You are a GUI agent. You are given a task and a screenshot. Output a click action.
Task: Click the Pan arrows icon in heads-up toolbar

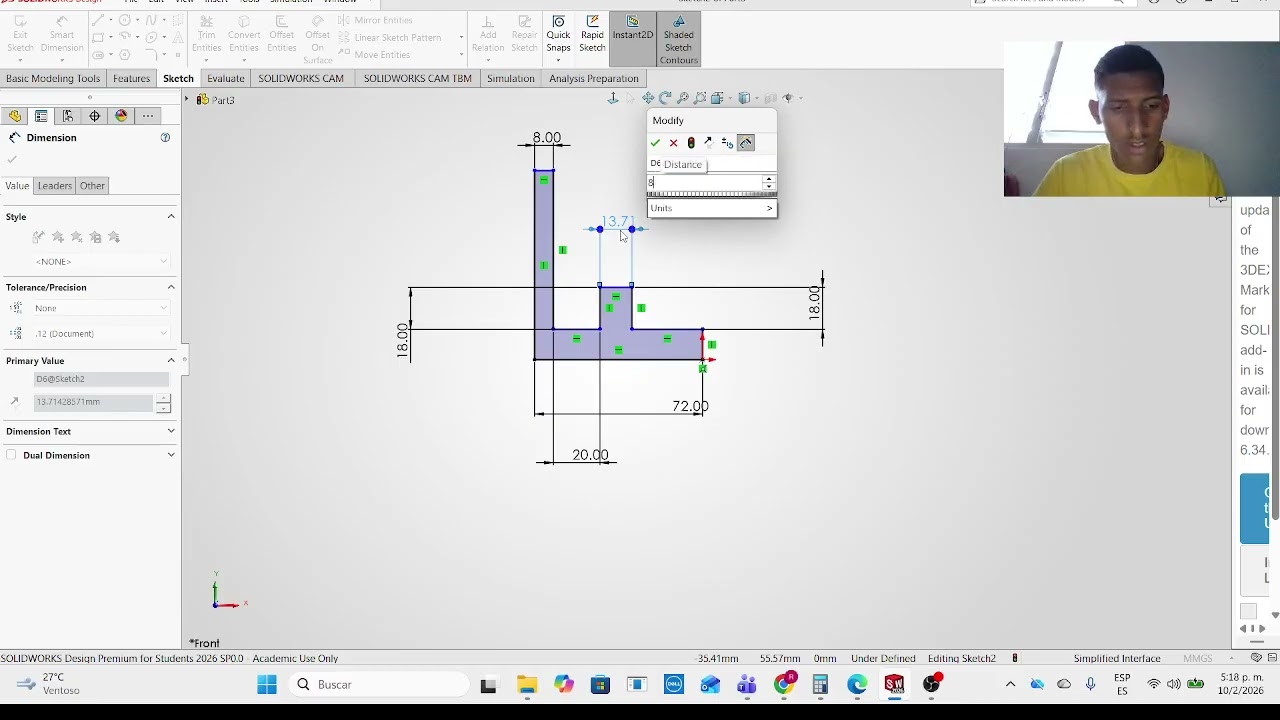click(648, 98)
